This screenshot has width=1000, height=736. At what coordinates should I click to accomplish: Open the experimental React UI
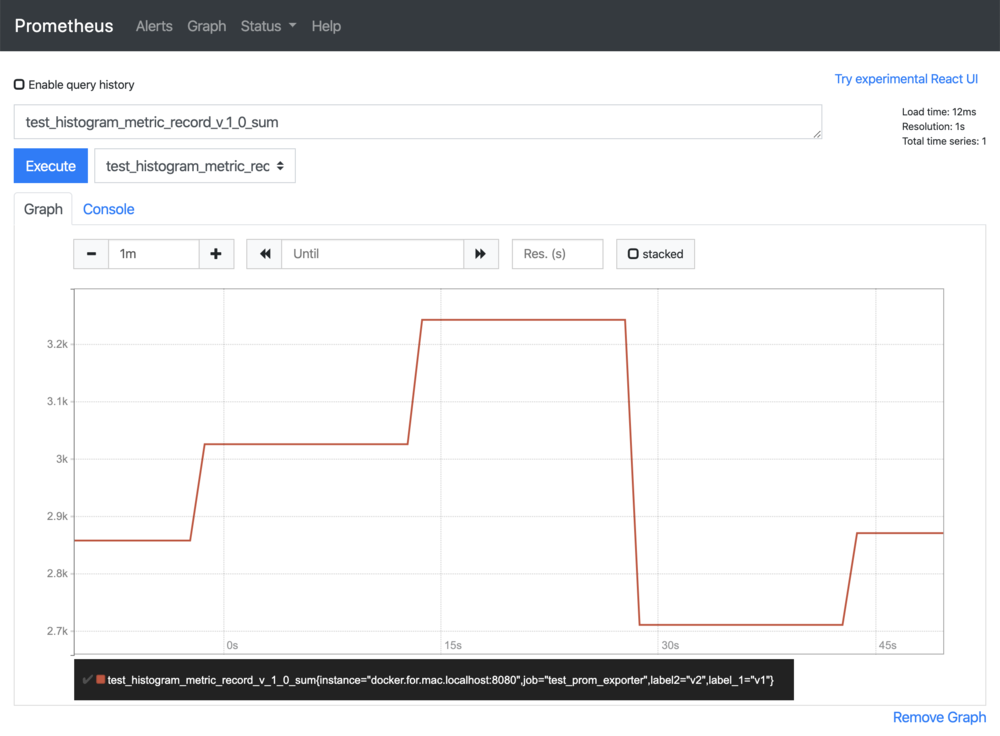[x=906, y=78]
